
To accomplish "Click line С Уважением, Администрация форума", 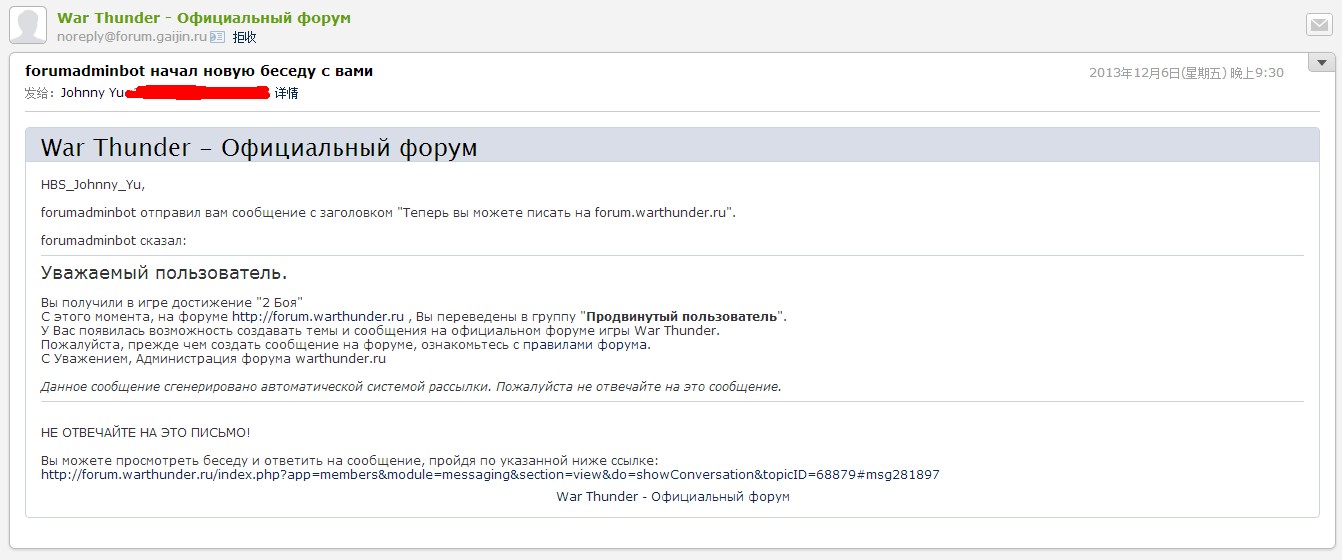I will [x=213, y=358].
